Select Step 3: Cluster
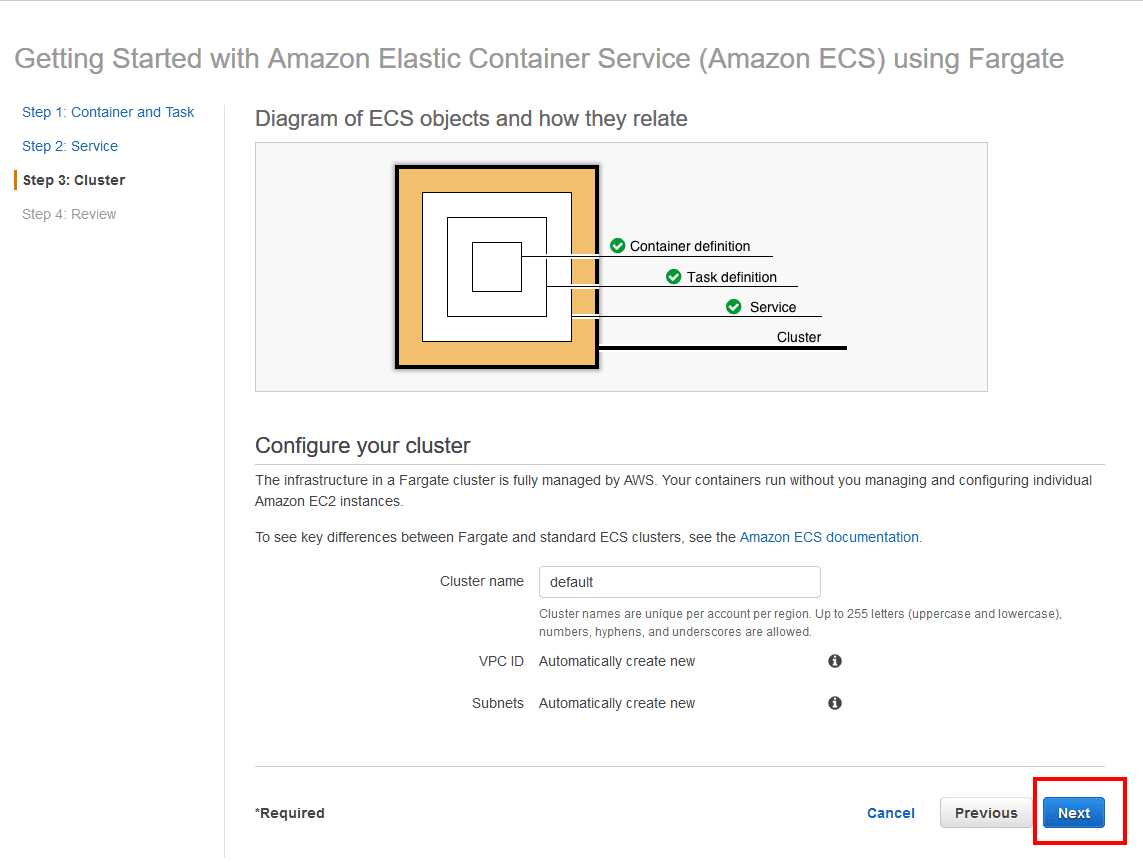 click(73, 180)
